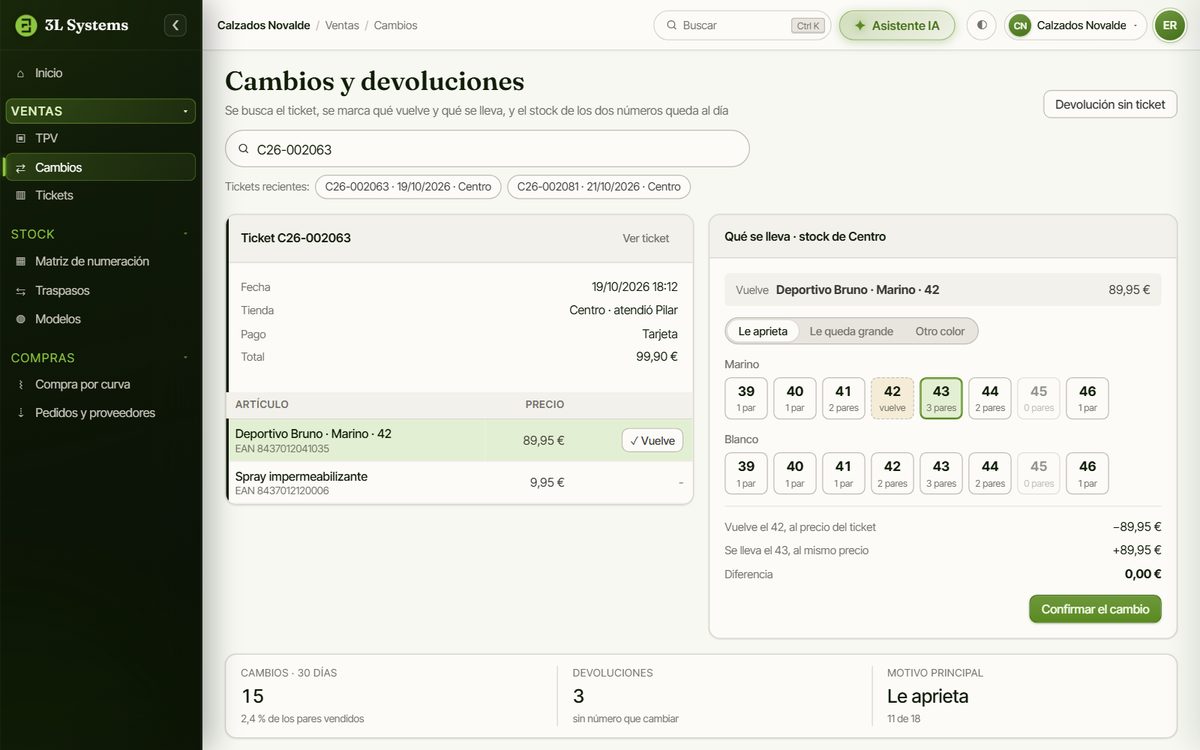Choose Blanco size 39
The width and height of the screenshot is (1200, 750).
point(746,473)
